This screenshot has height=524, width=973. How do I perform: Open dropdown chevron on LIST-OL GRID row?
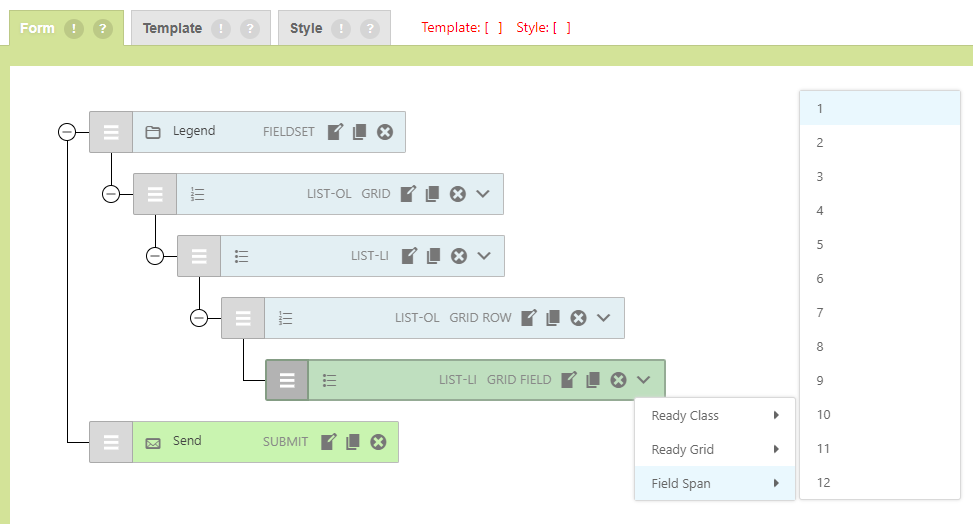coord(483,194)
